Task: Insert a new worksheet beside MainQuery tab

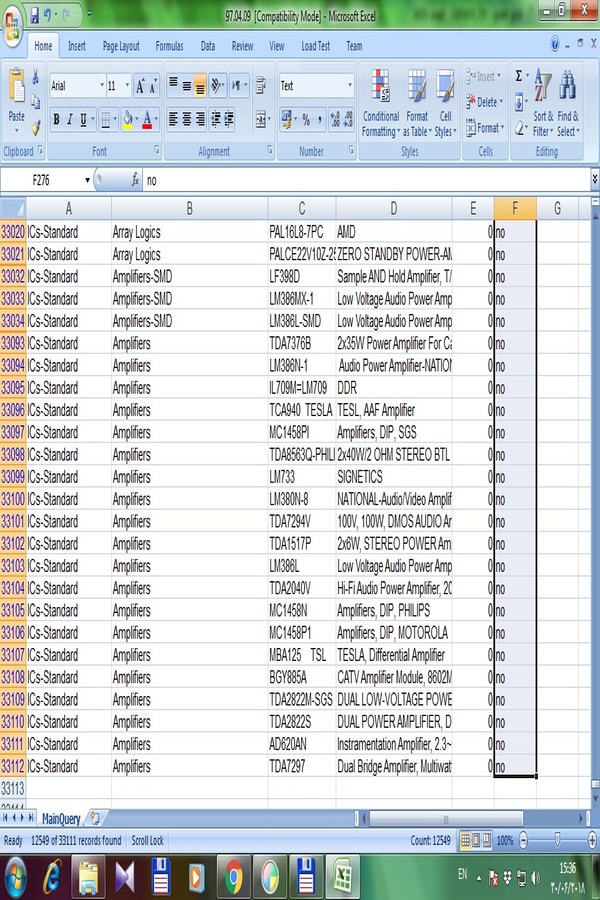Action: (95, 818)
